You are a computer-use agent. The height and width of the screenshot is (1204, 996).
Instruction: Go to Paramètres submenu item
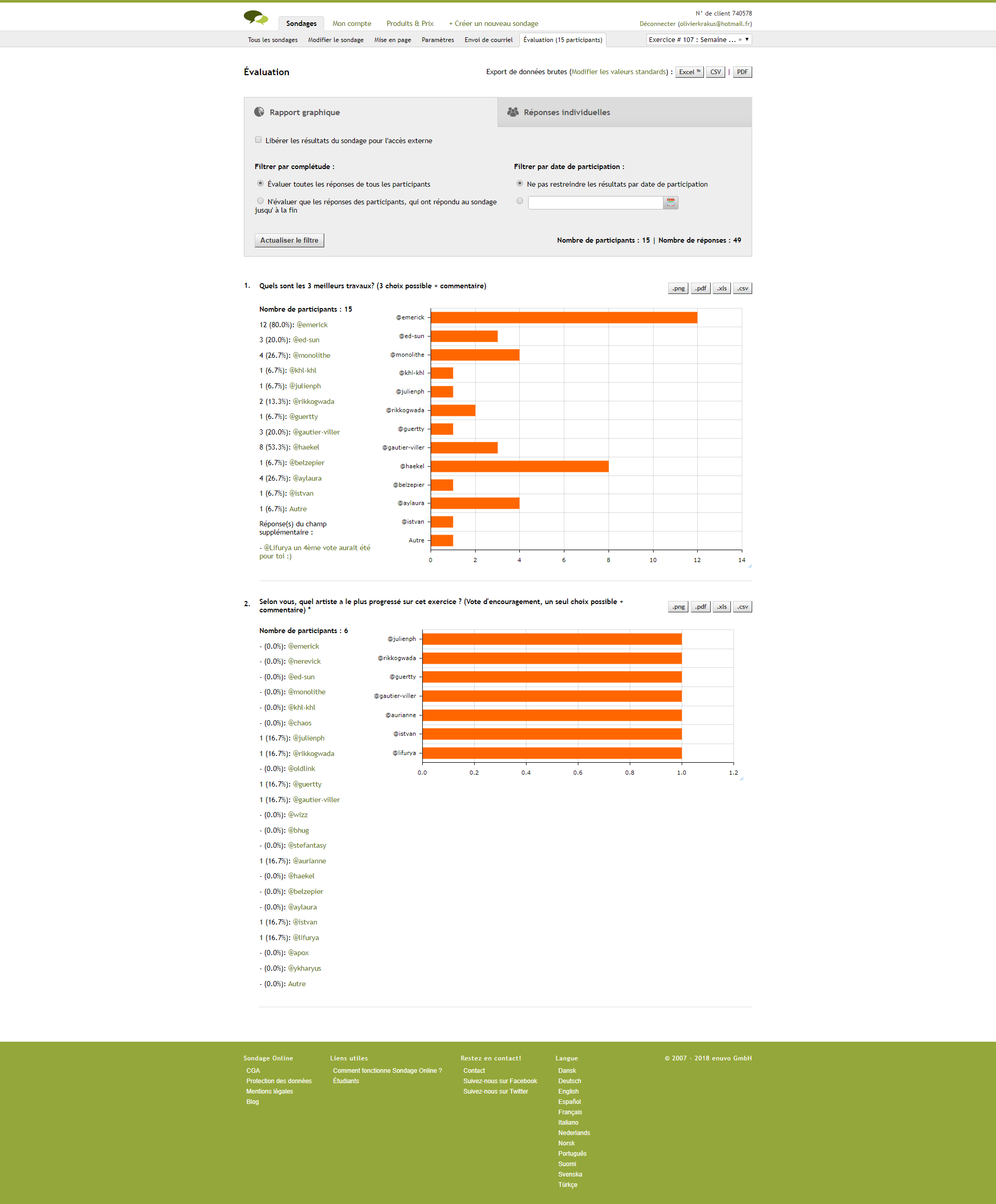437,40
